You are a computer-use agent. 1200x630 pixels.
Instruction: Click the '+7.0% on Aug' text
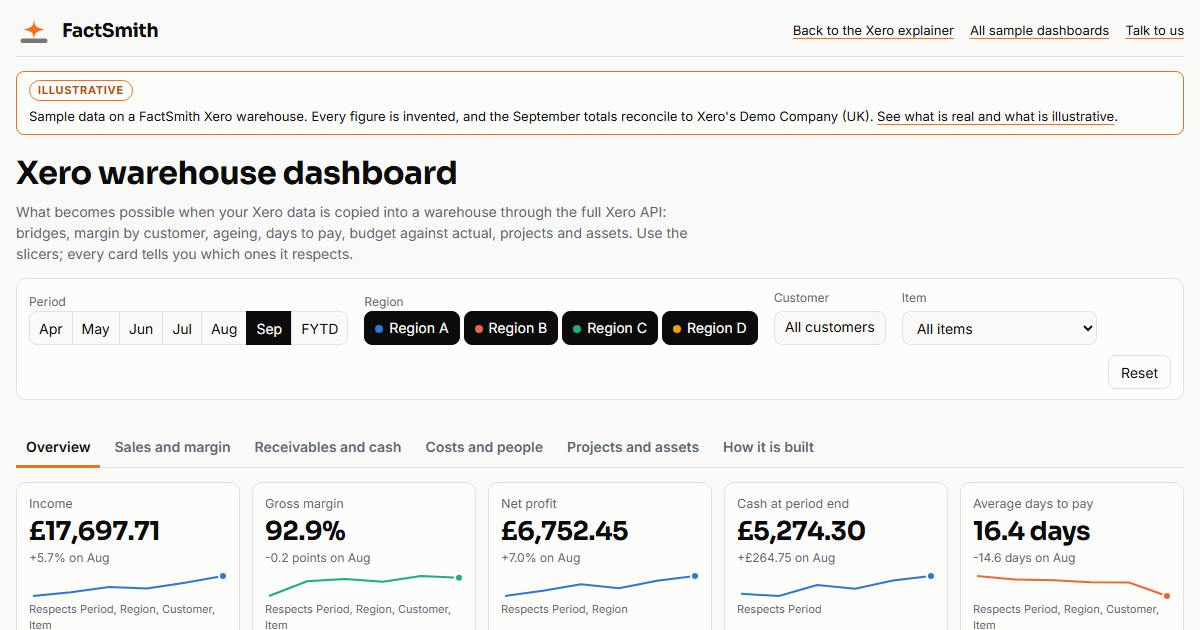541,558
